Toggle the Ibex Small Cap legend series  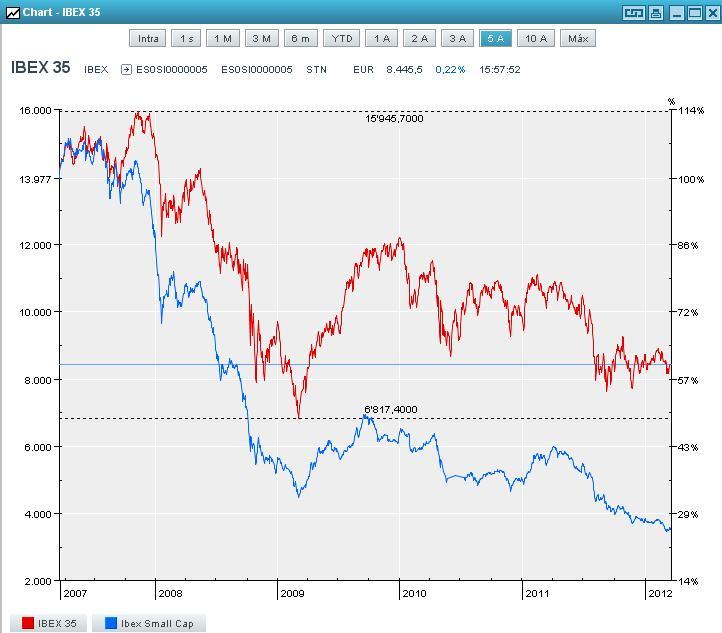pyautogui.click(x=149, y=623)
